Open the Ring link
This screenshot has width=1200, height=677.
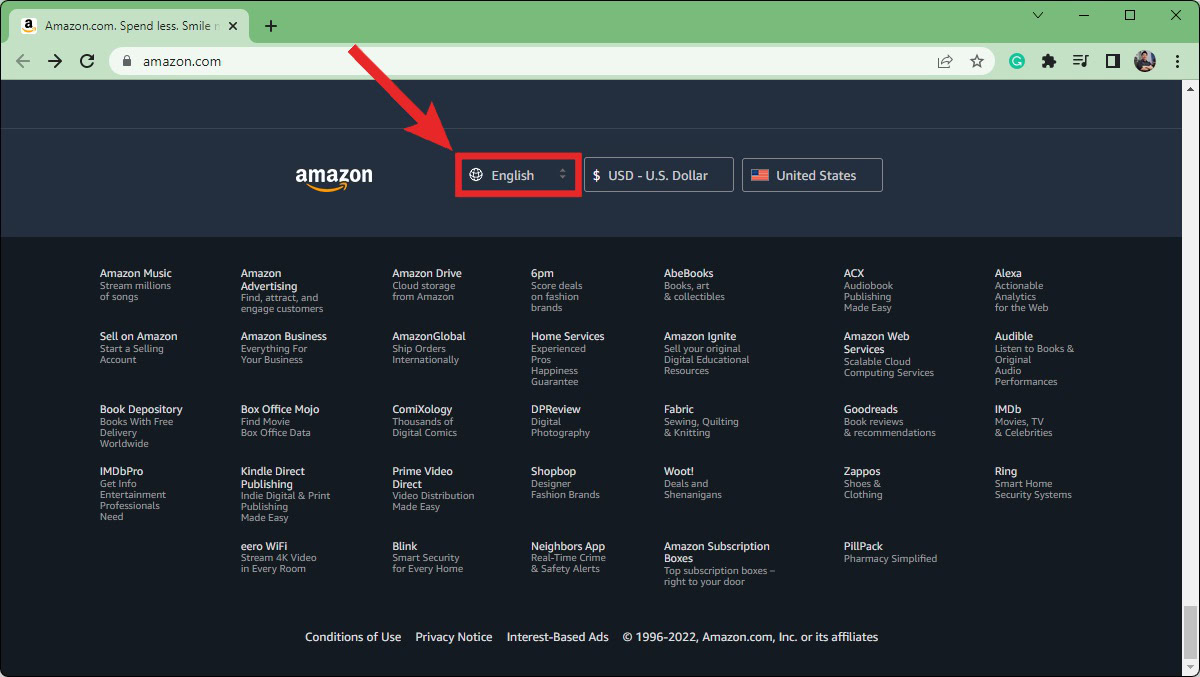[1006, 471]
